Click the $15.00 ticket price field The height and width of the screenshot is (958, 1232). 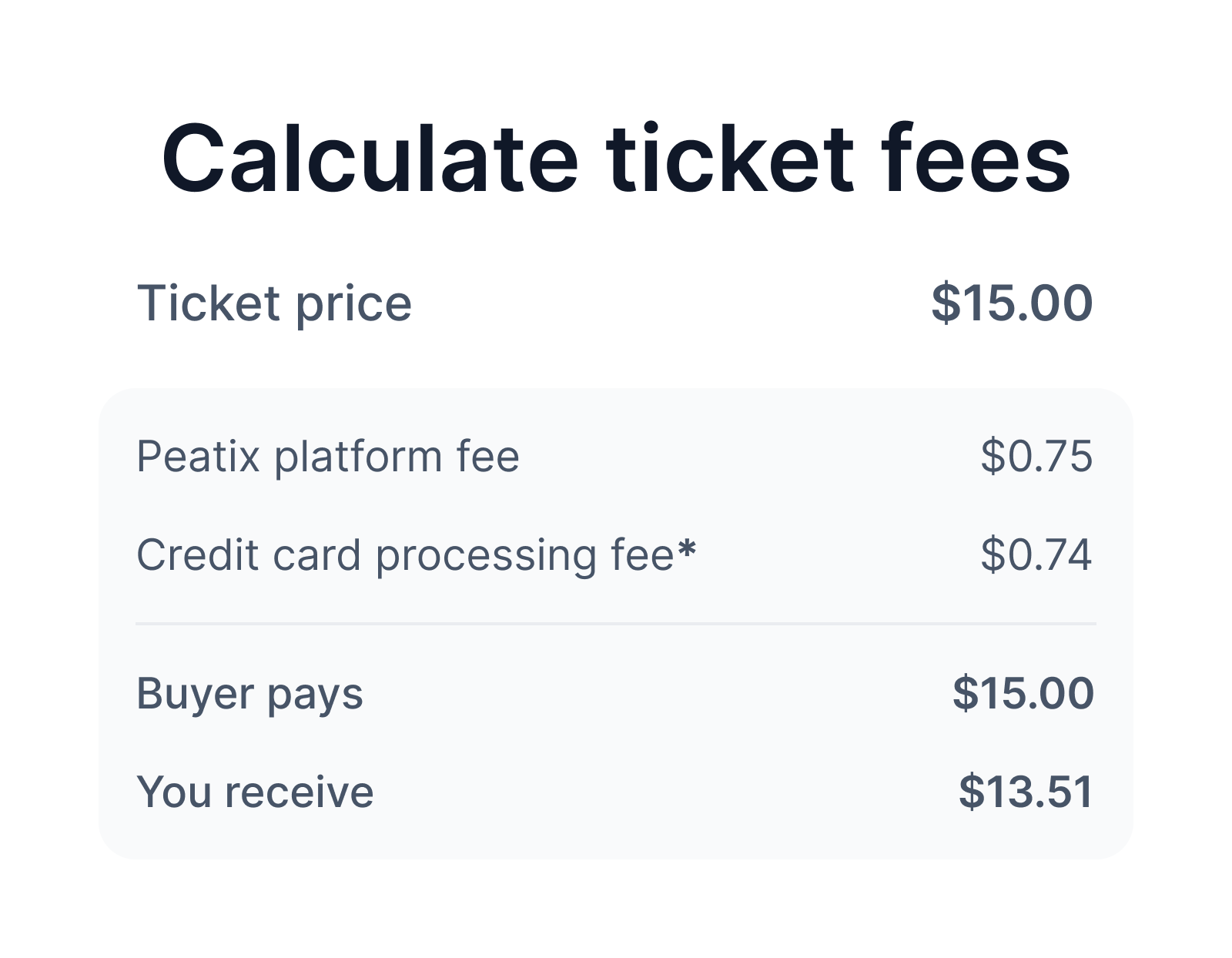click(x=1012, y=303)
